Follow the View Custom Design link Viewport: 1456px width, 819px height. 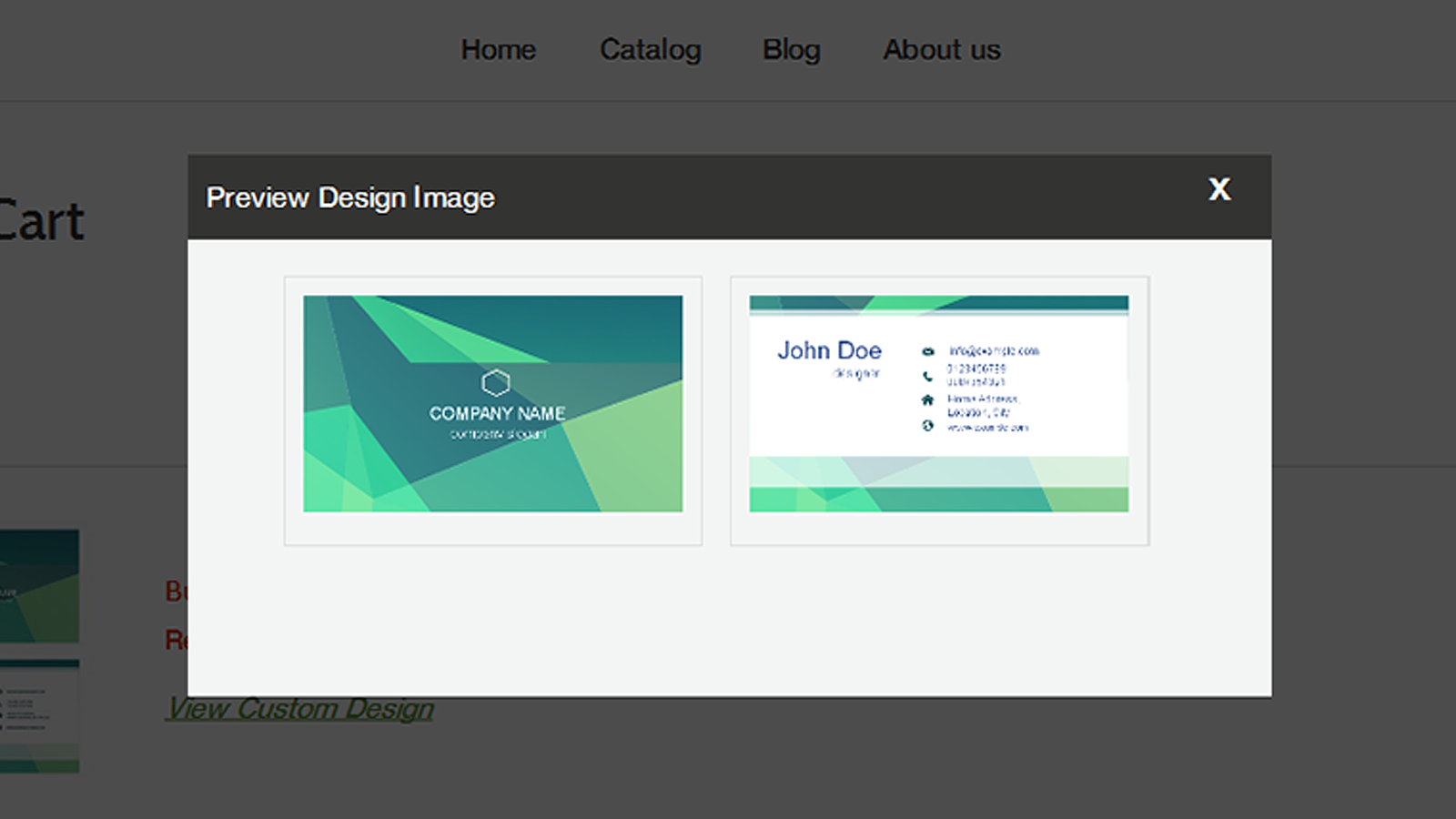(300, 708)
